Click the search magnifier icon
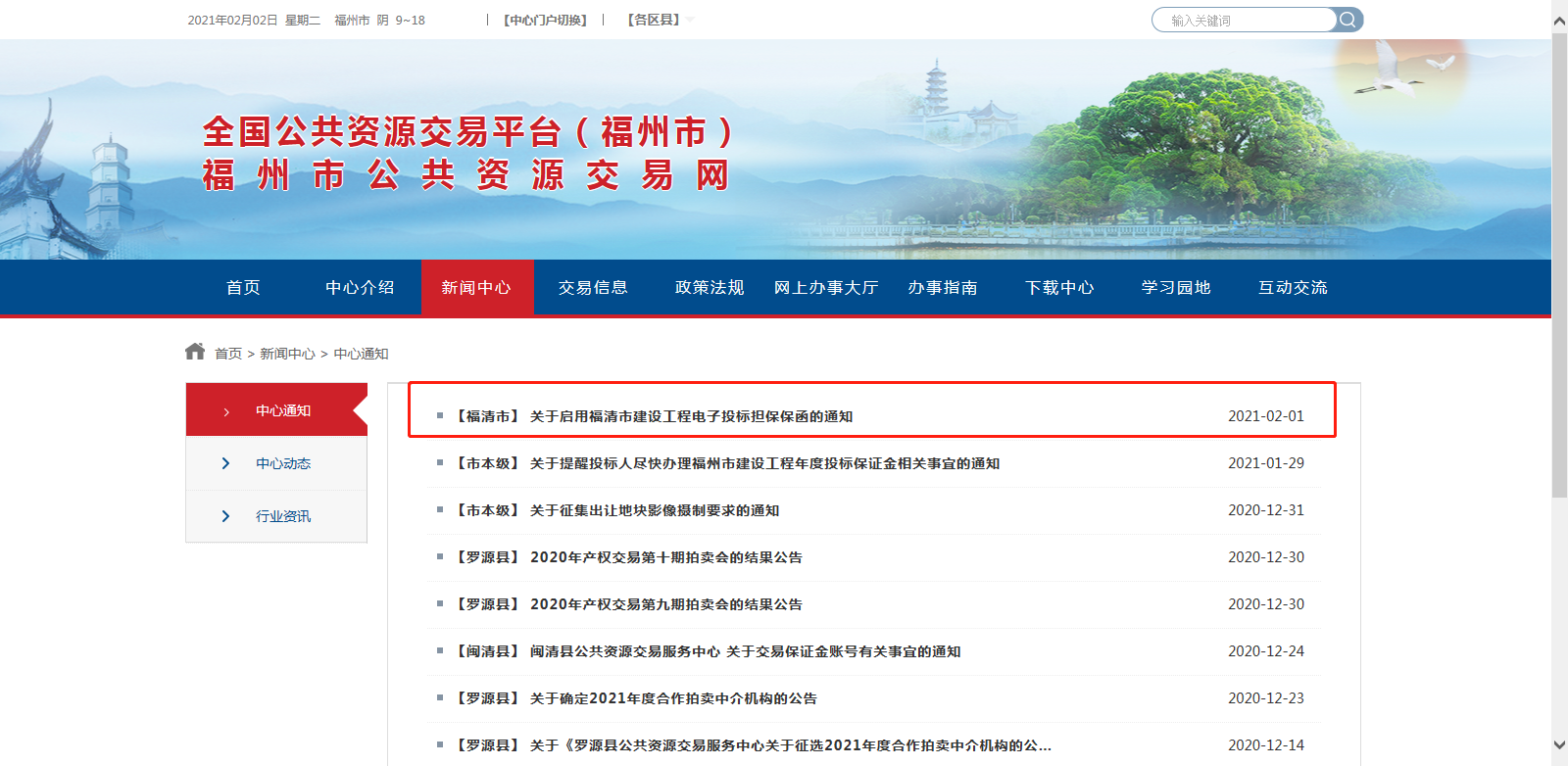Screen dimensions: 1568x766 click(x=1348, y=20)
